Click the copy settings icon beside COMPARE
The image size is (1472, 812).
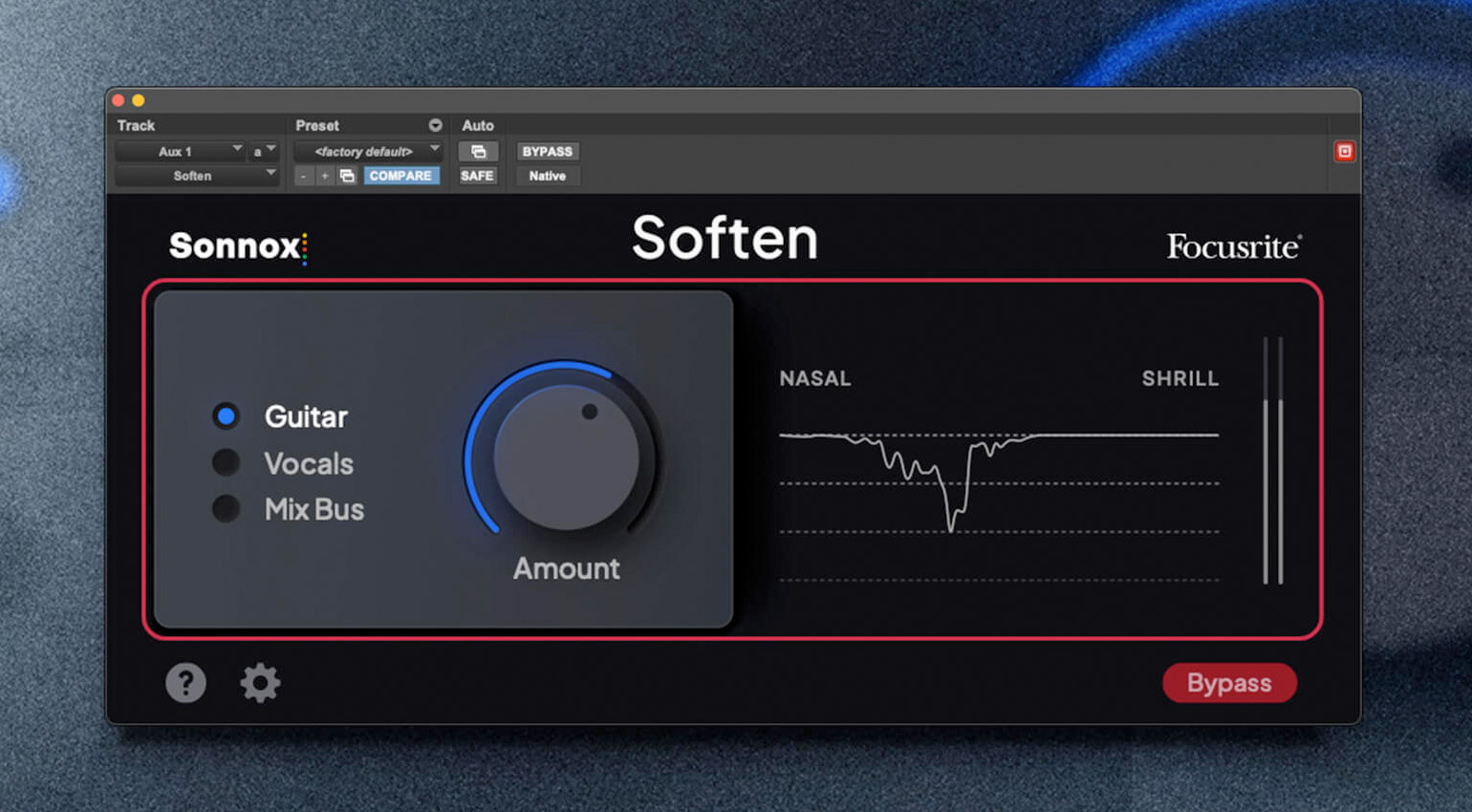click(347, 176)
